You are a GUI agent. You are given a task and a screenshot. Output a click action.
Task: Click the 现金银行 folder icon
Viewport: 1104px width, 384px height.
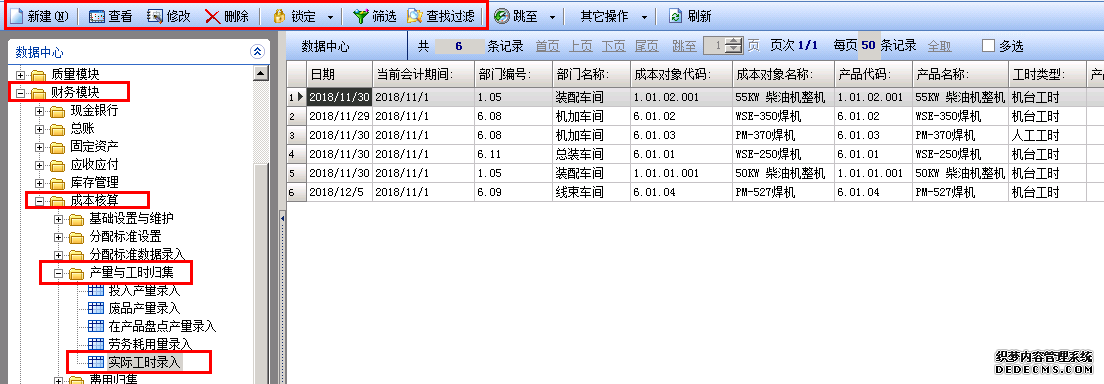click(58, 111)
